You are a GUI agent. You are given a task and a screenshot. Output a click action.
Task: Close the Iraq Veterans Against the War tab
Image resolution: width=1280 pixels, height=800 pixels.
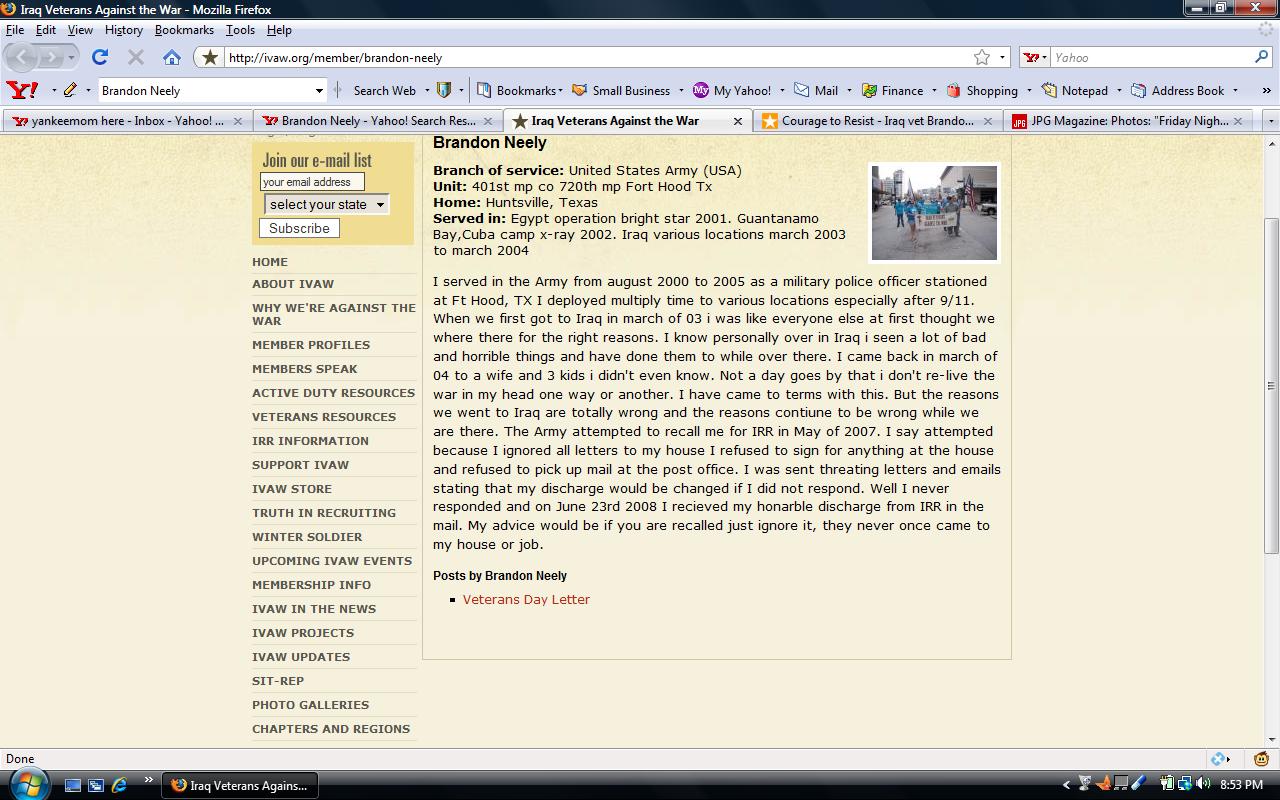pyautogui.click(x=738, y=121)
